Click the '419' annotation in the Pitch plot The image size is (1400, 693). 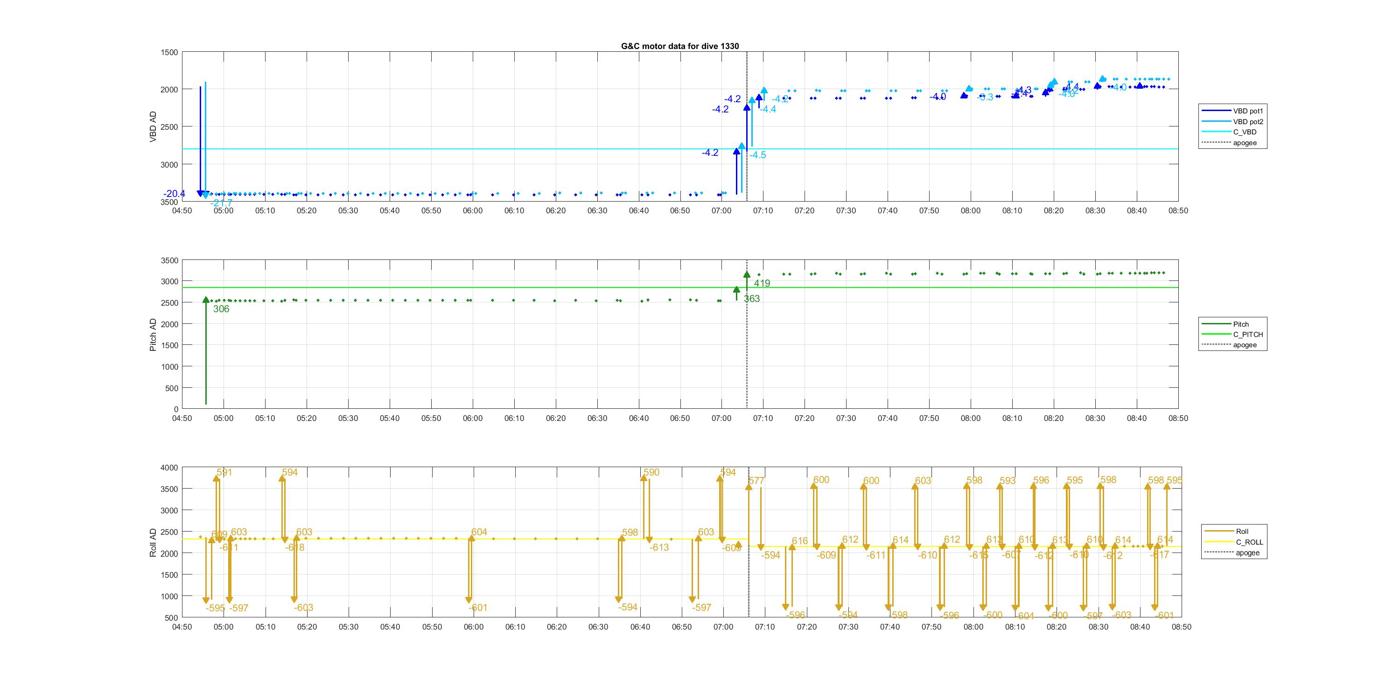pos(762,284)
